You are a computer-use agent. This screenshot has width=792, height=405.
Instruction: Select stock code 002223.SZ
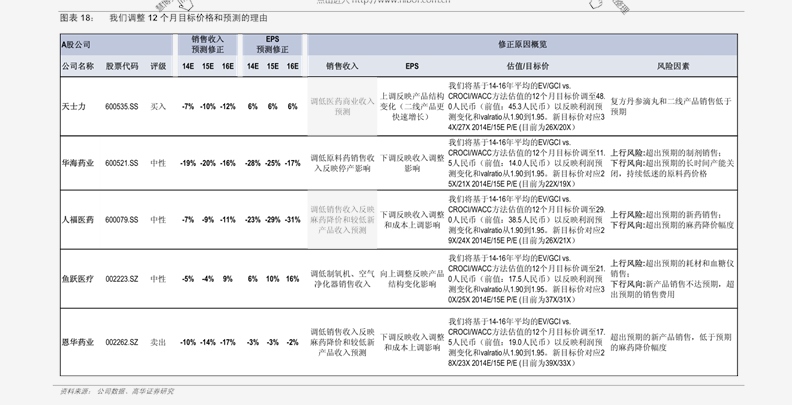click(121, 279)
